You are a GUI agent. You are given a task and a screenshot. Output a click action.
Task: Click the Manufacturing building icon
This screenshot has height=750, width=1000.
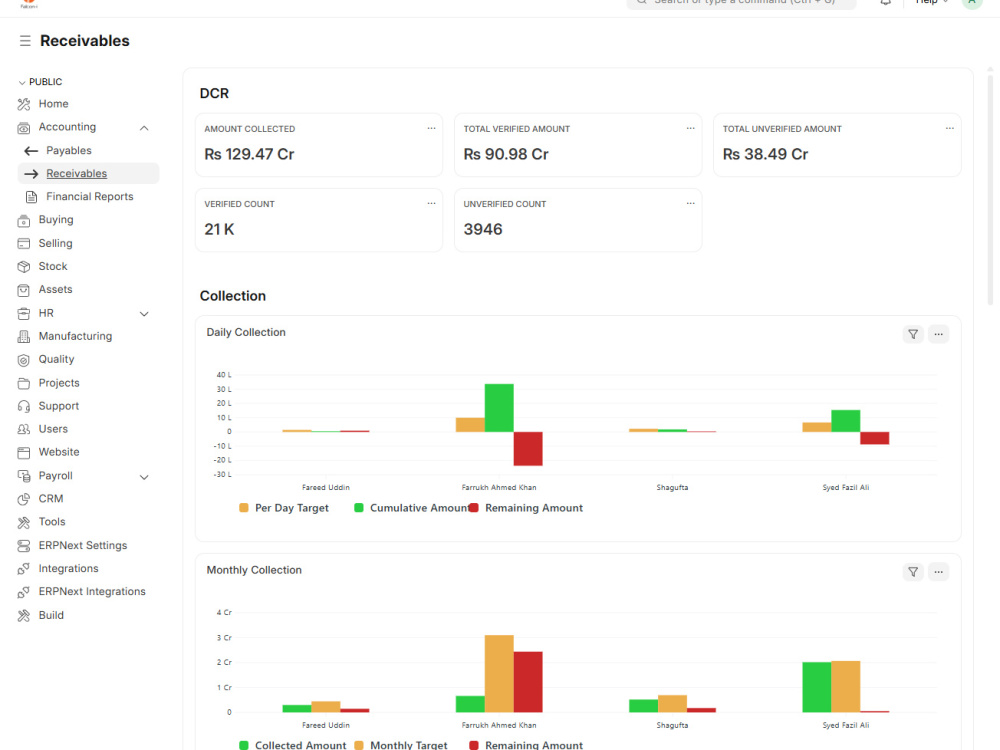click(24, 336)
